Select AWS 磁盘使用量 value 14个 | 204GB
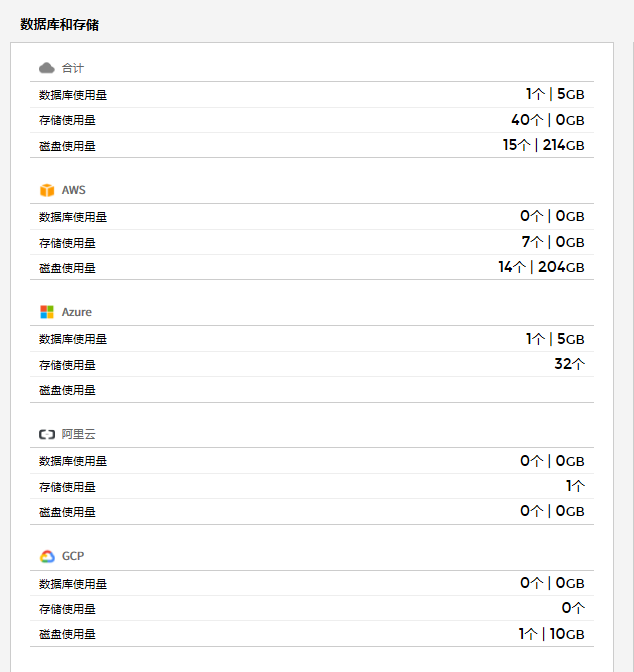Viewport: 634px width, 672px height. [541, 267]
